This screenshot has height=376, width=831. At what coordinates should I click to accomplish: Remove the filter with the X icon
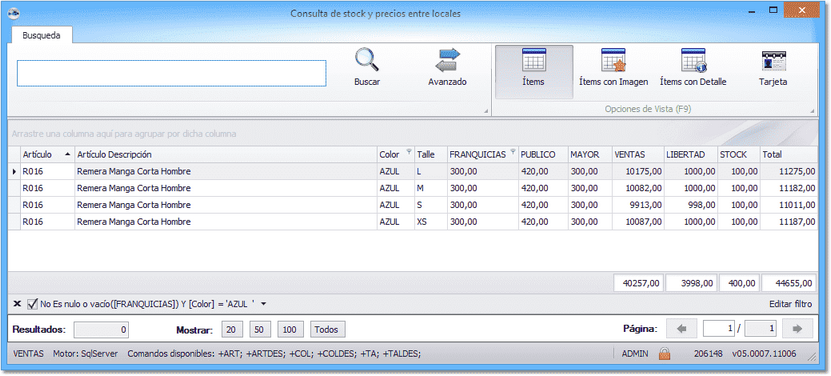point(17,304)
